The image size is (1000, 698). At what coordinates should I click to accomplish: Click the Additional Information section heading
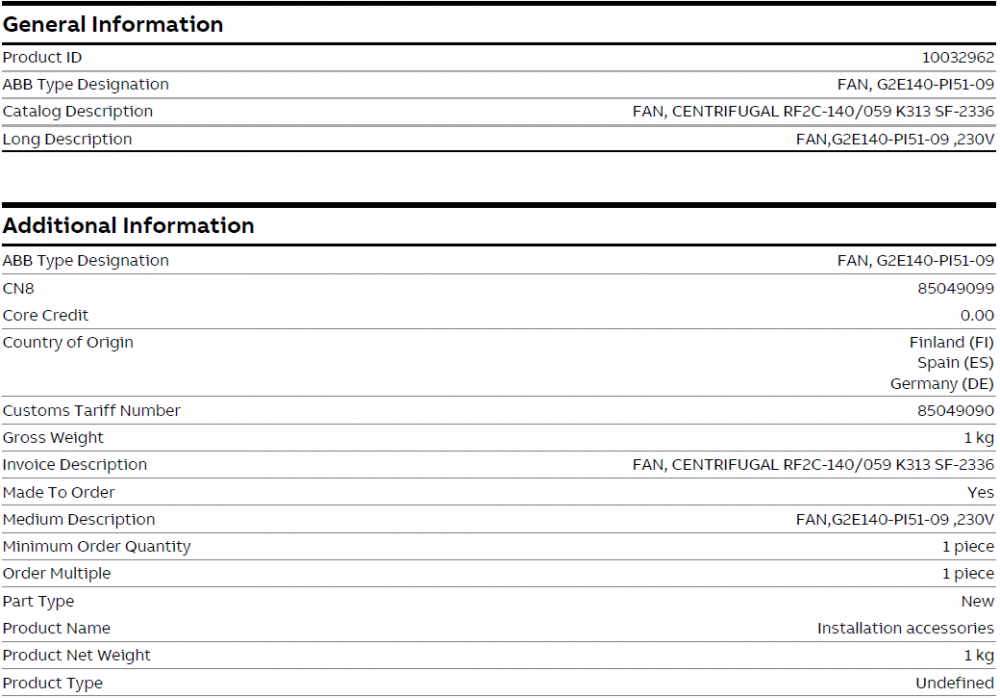click(x=128, y=226)
